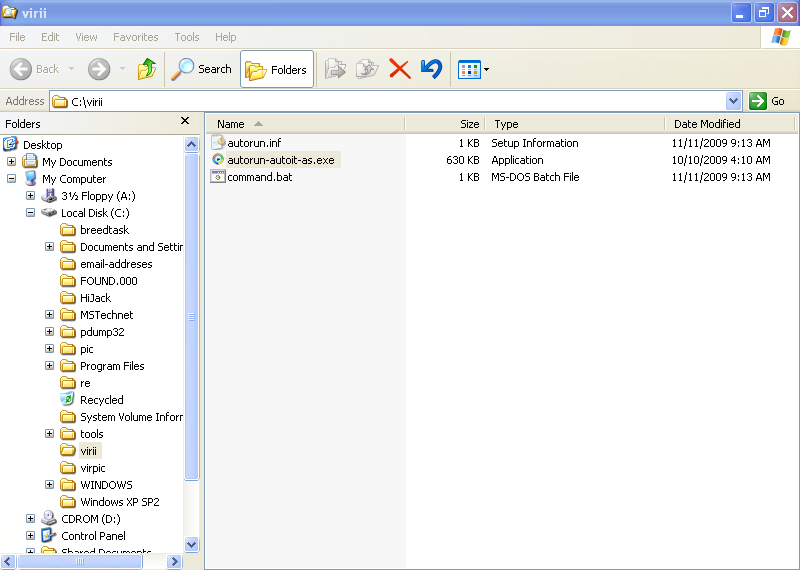
Task: Select the Desktop icon in tree
Action: point(11,144)
